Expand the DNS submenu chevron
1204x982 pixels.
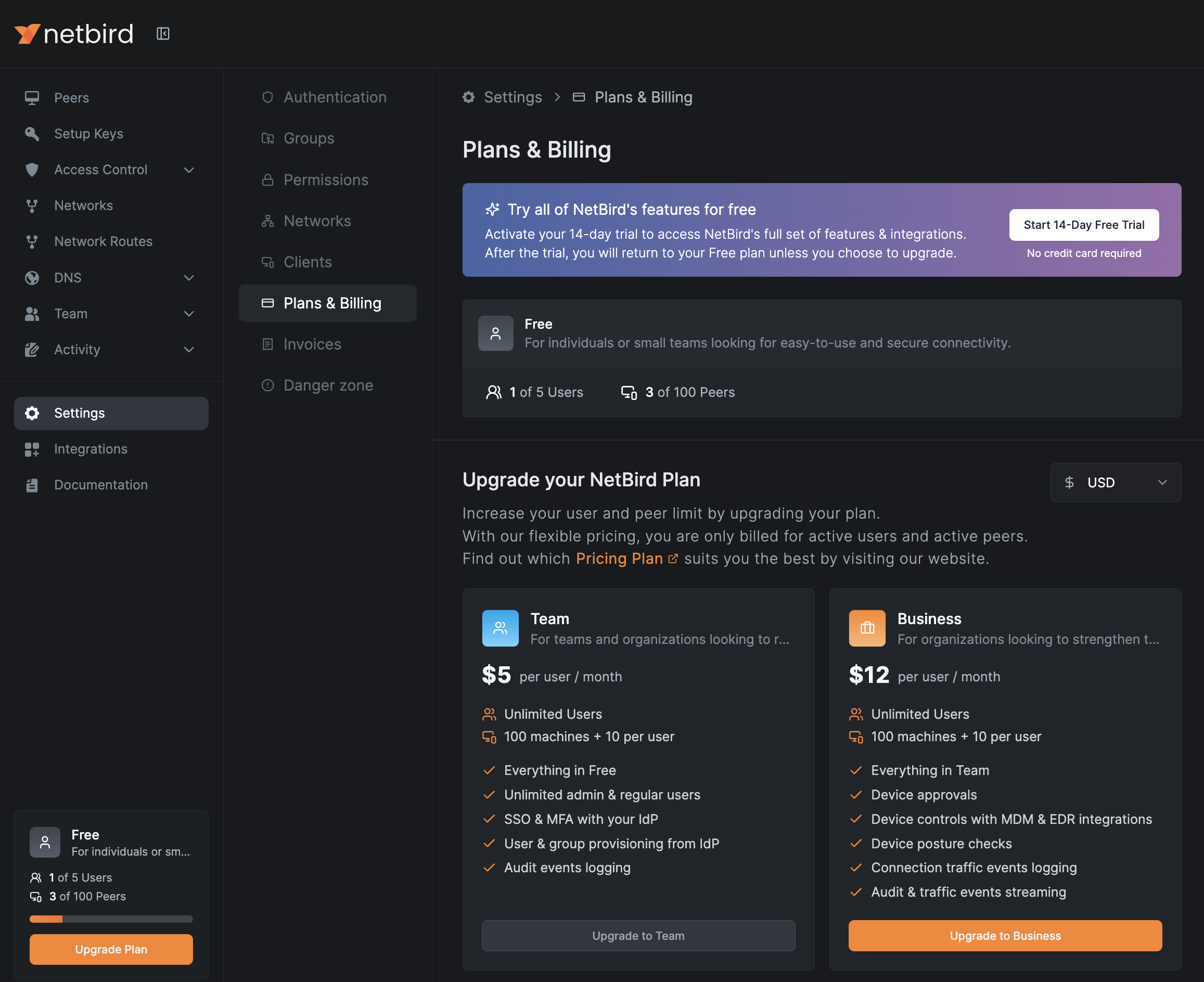(x=189, y=278)
